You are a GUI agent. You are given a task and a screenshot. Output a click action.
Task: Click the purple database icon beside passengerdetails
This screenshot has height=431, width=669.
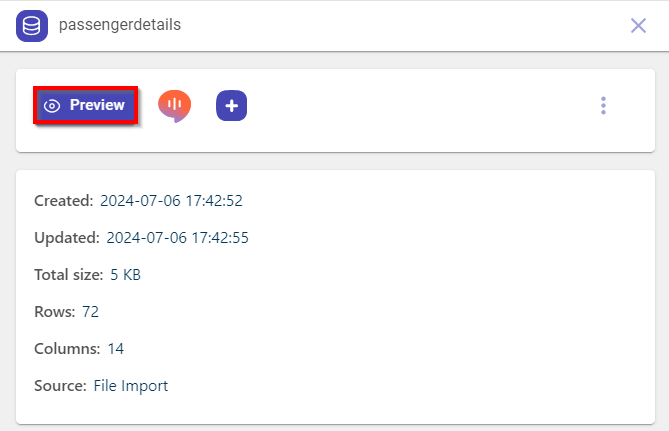point(32,25)
